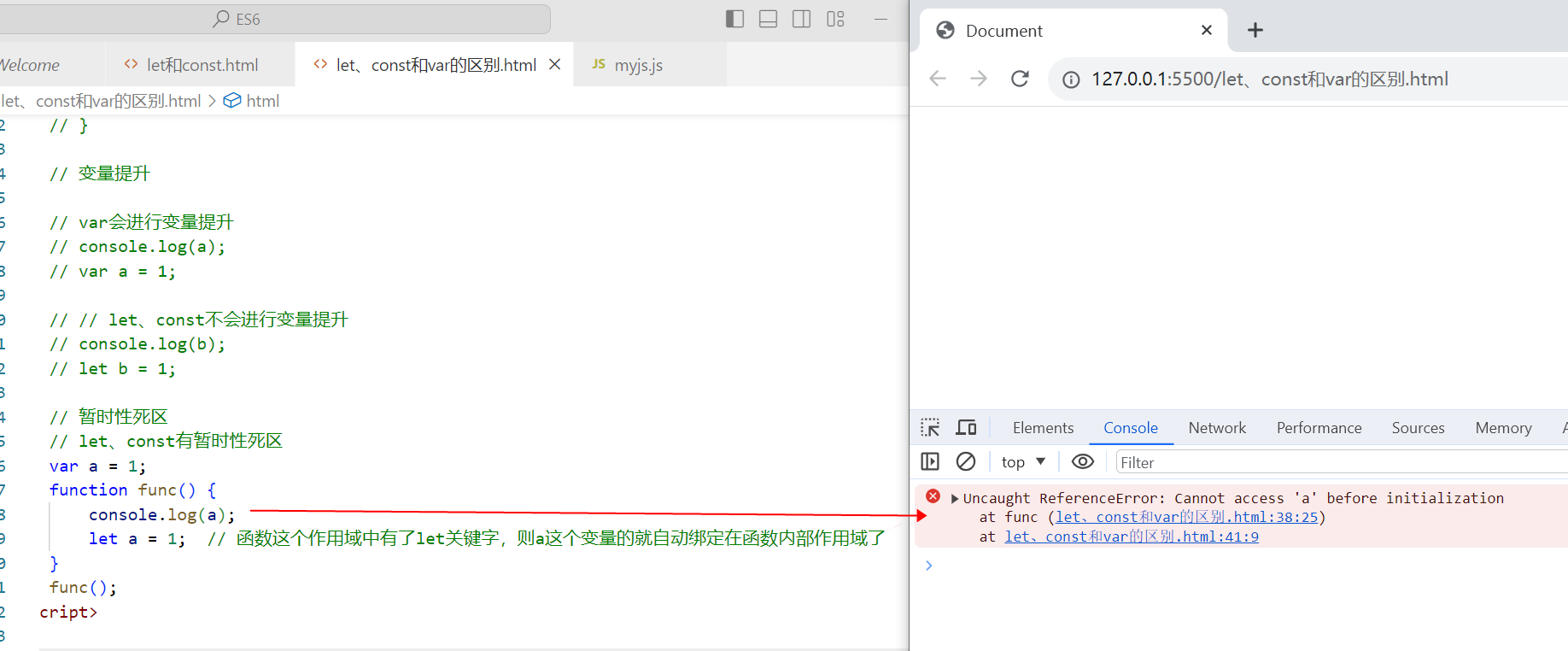The image size is (1568, 651).
Task: Click the 'console.log(a);' line inside func
Action: click(x=161, y=514)
